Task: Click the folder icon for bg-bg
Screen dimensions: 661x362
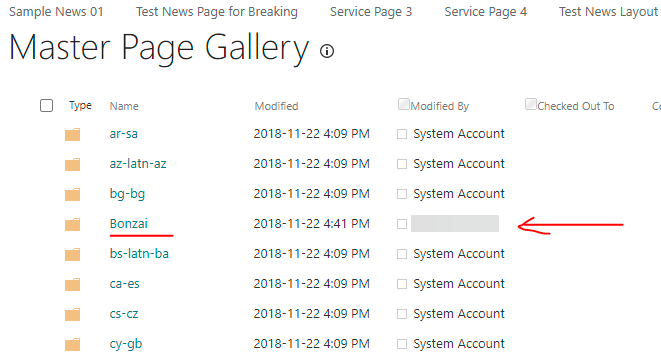Action: (x=73, y=194)
